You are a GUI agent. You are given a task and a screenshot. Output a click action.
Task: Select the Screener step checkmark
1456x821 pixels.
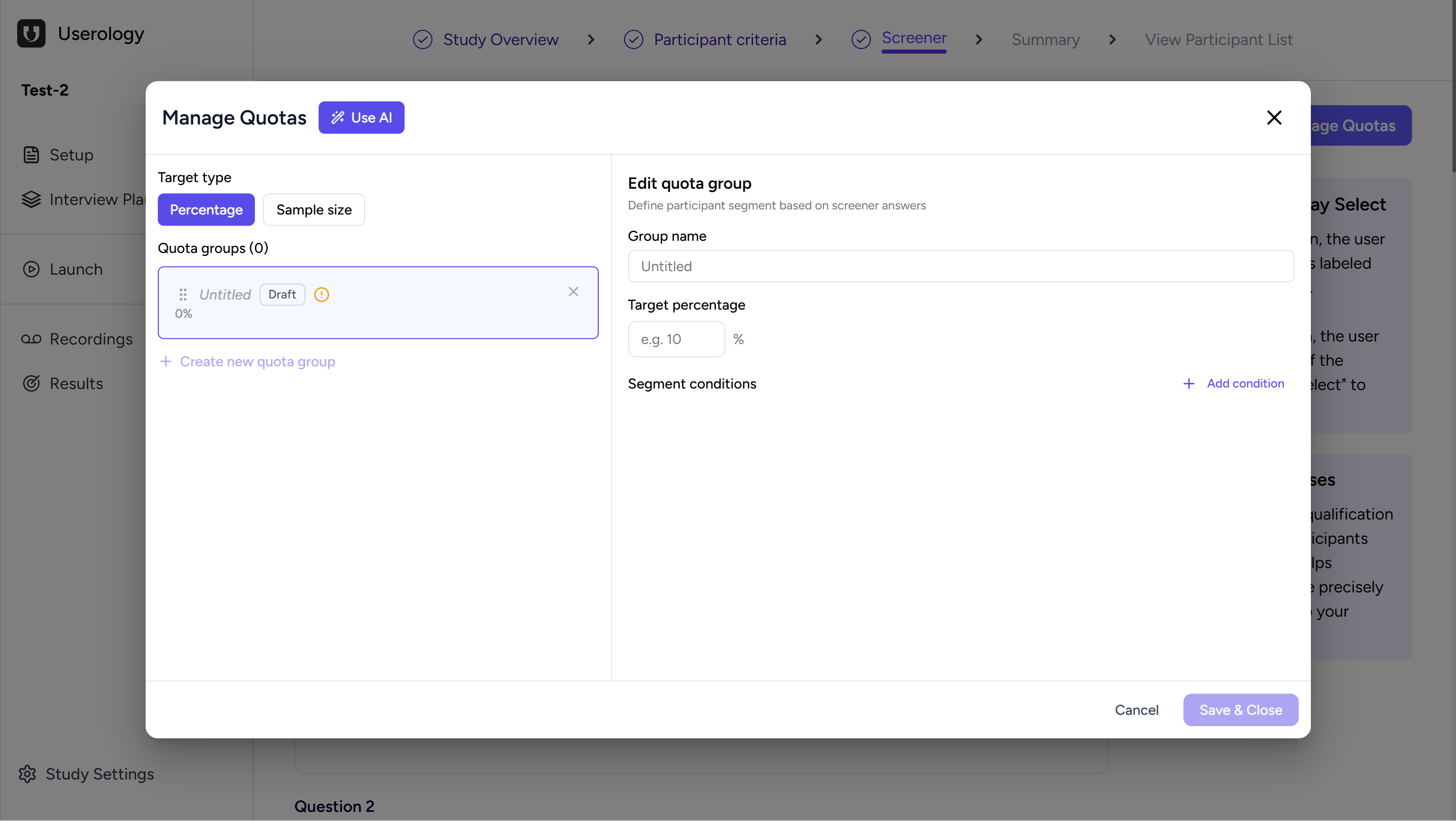click(861, 39)
